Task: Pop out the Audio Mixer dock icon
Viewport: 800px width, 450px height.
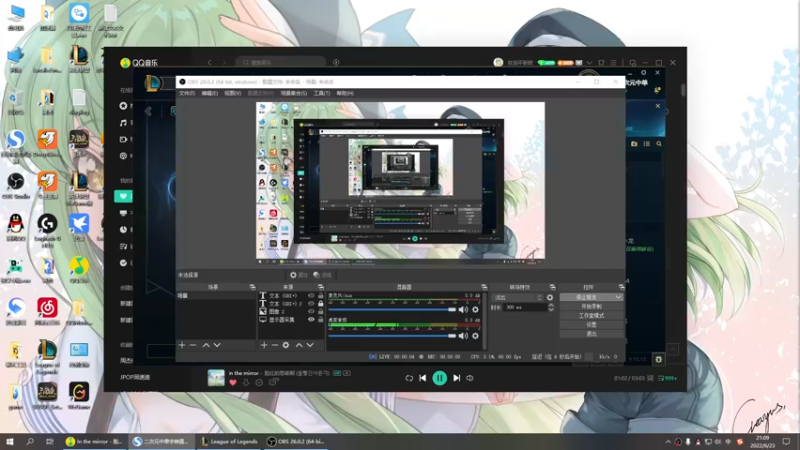Action: (x=484, y=287)
